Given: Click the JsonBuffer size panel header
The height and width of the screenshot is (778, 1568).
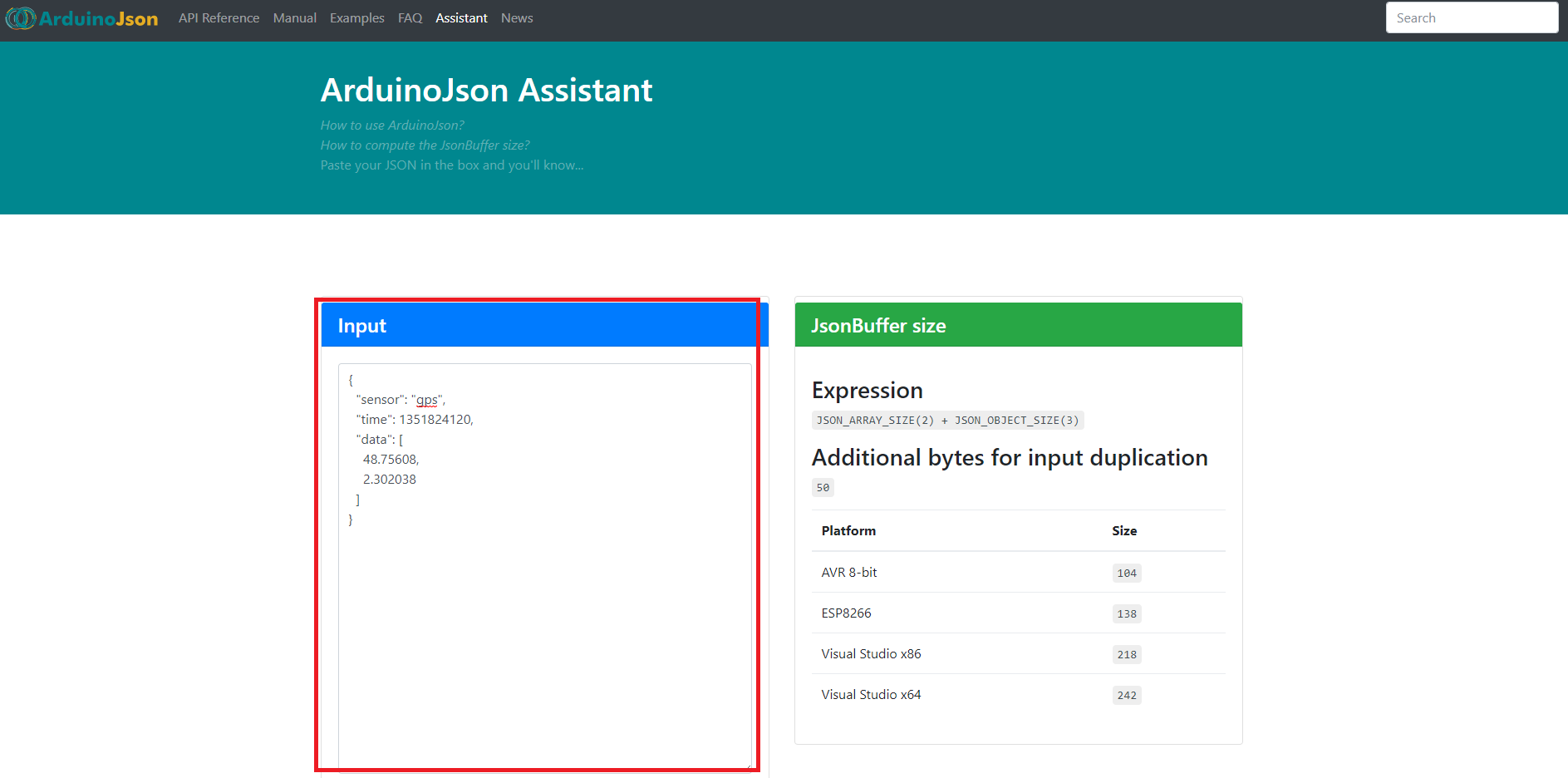Looking at the screenshot, I should point(878,325).
